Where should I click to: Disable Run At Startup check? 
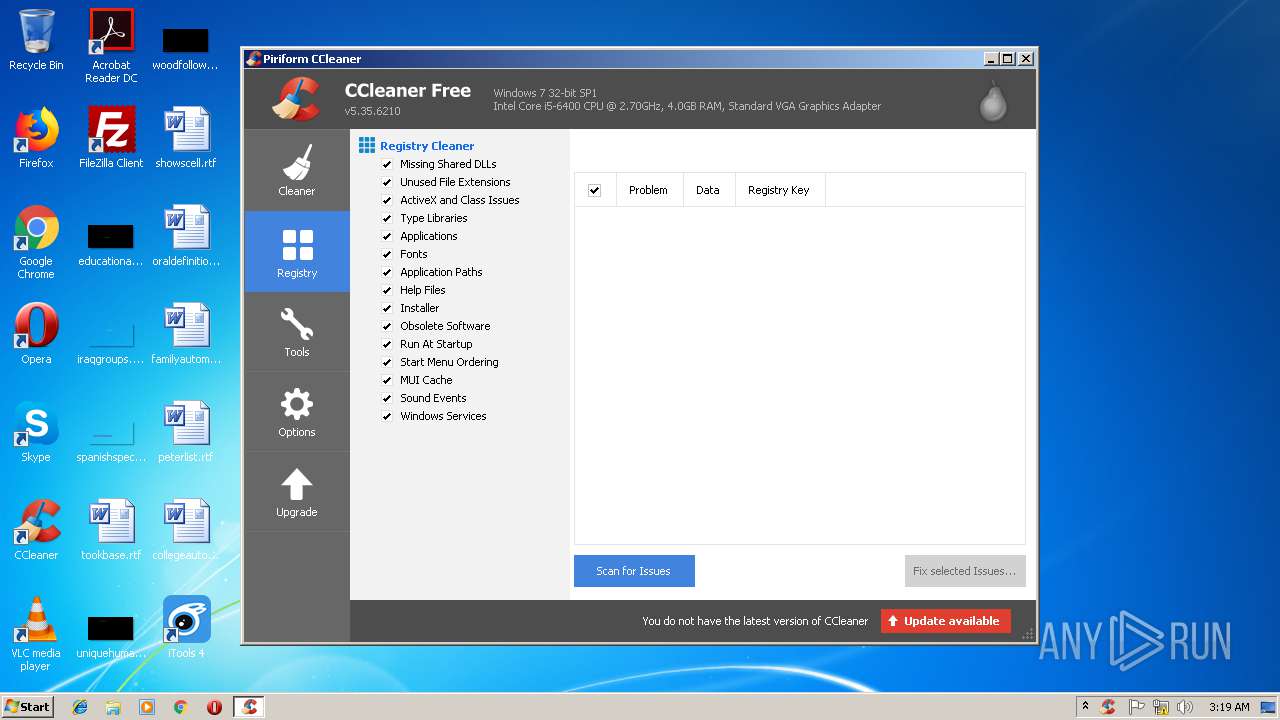(x=387, y=344)
